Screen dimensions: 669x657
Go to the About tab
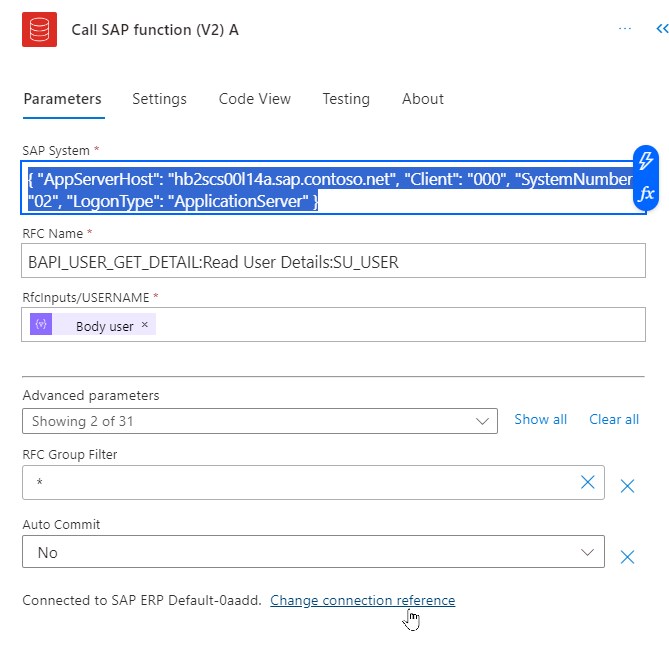pos(423,99)
